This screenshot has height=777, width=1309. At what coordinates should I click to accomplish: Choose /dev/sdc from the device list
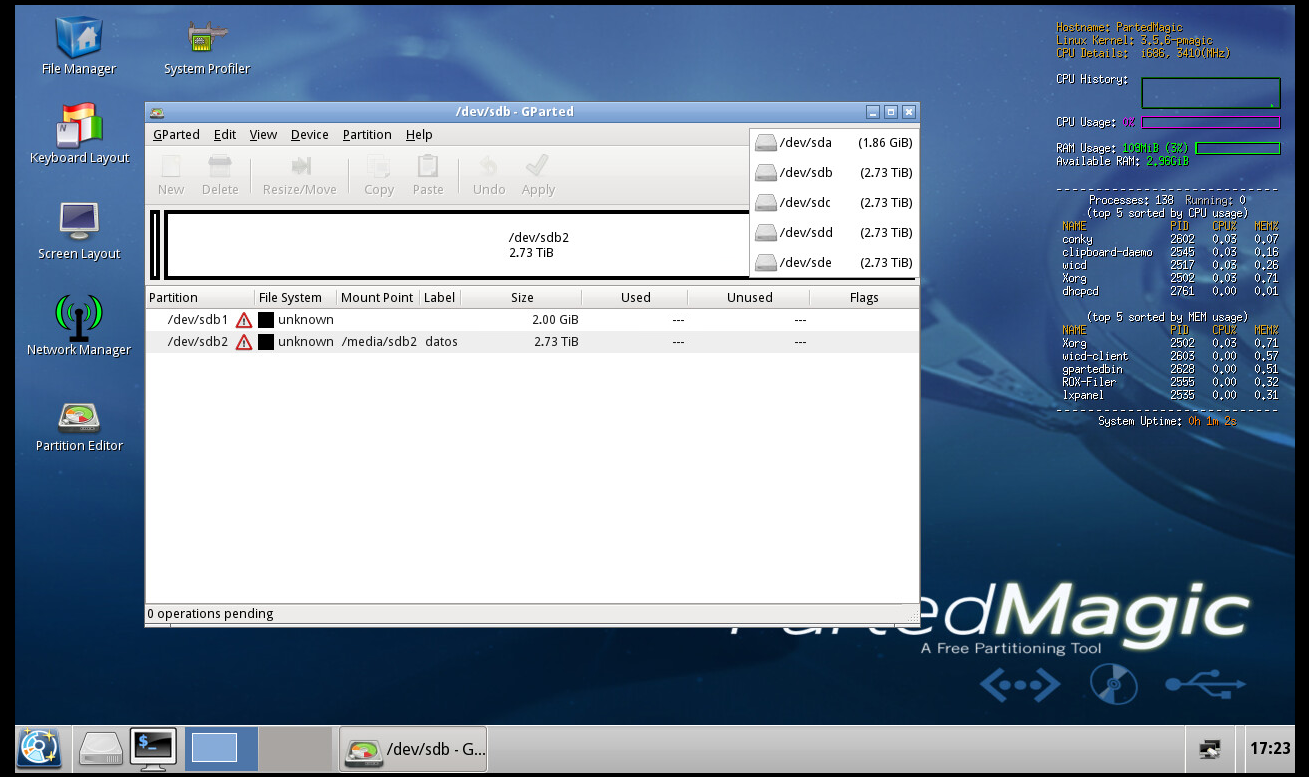click(x=833, y=203)
